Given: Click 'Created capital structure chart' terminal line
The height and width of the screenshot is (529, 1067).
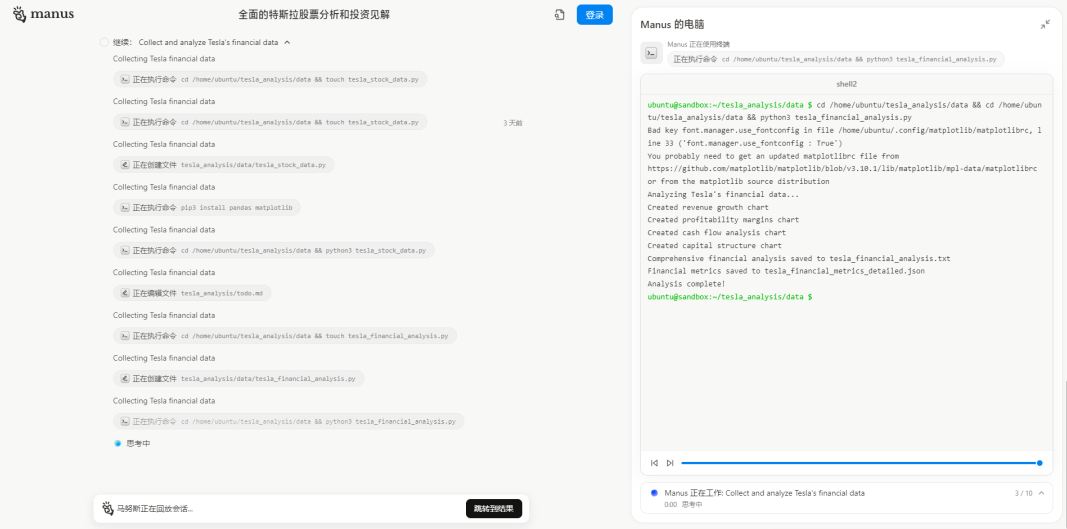Looking at the screenshot, I should tap(715, 246).
